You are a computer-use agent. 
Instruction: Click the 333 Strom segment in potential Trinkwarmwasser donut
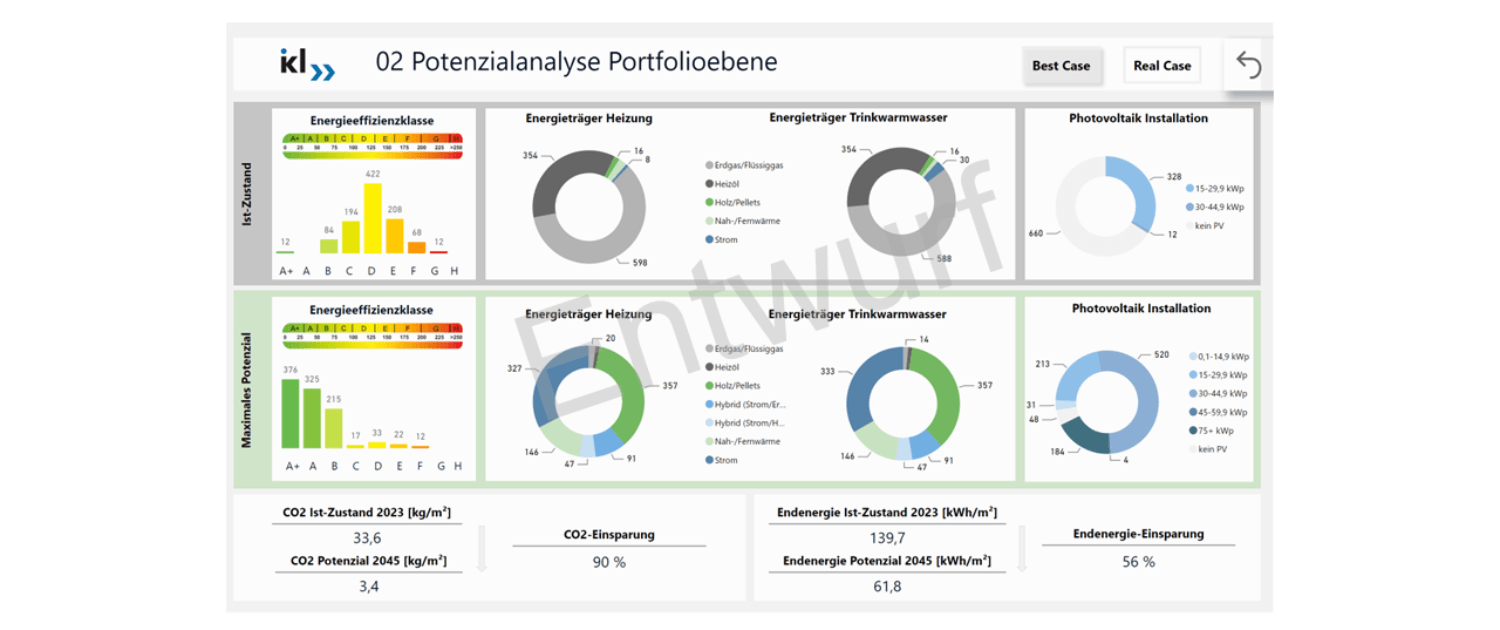click(859, 390)
